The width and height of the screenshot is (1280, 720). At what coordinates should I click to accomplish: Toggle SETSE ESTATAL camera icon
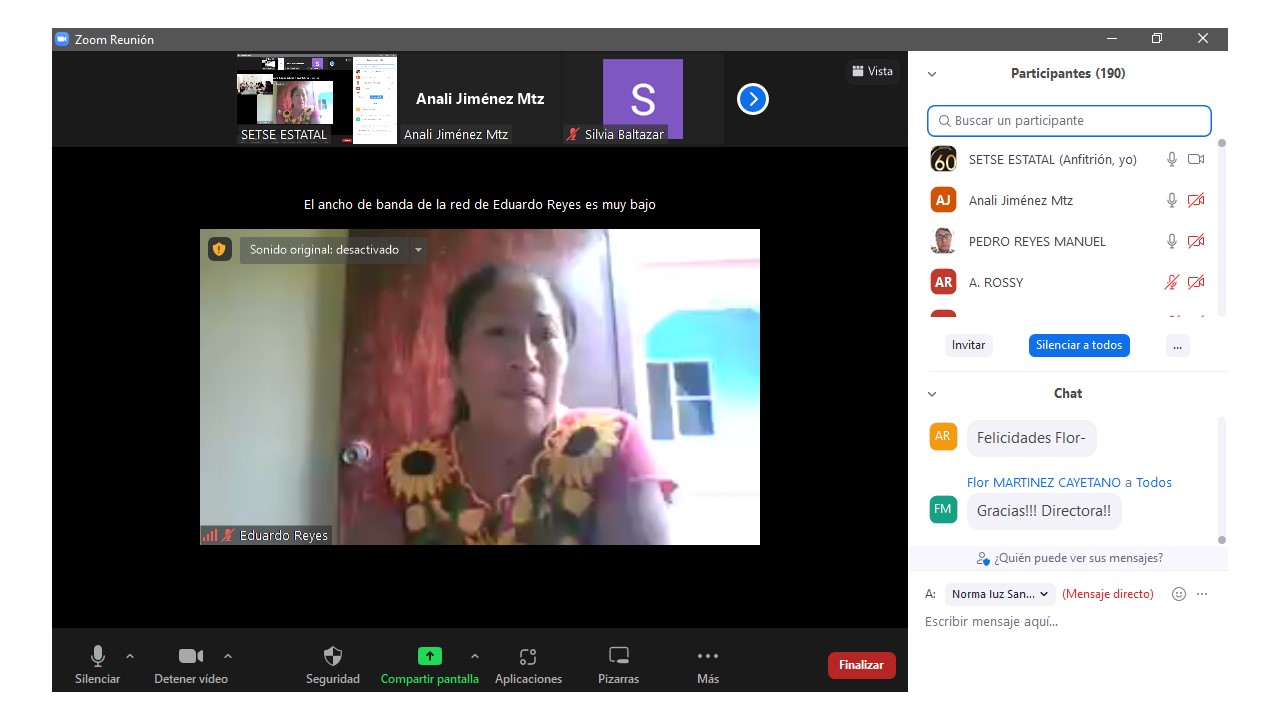pos(1196,159)
